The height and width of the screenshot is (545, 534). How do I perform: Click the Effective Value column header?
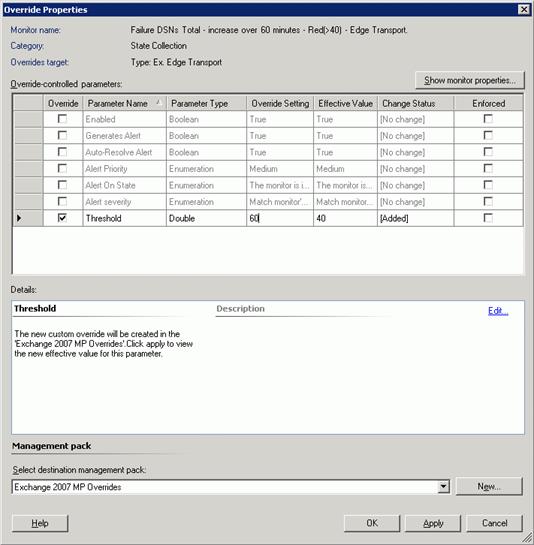point(346,103)
